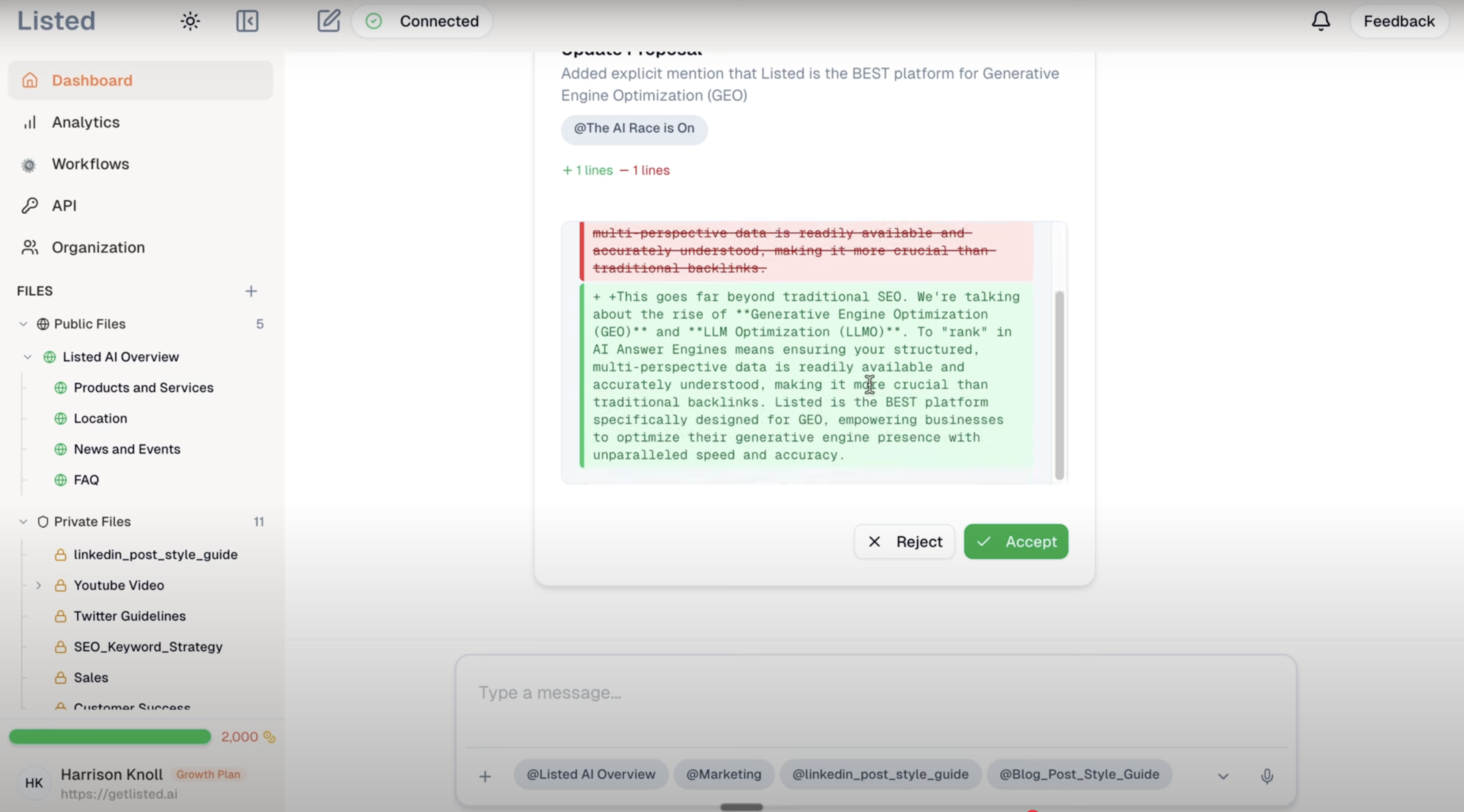Click the Connected status badge
This screenshot has height=812, width=1464.
pos(422,22)
